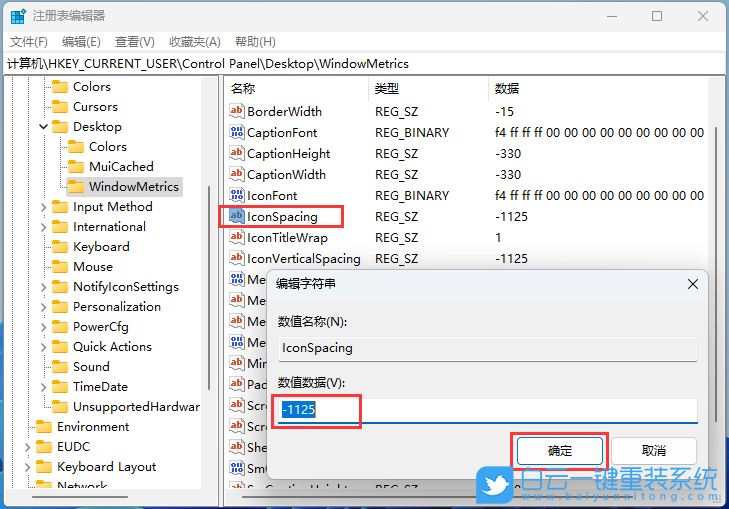Minimize the Registry Editor window
This screenshot has height=509, width=729.
coord(612,16)
